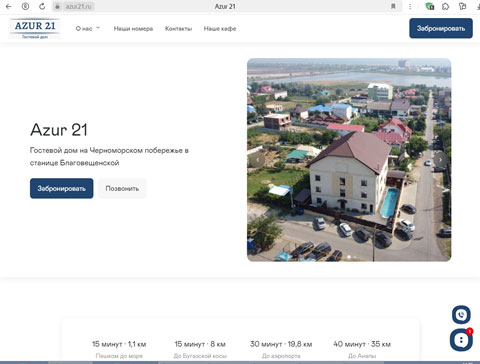
Task: Expand the "О нас" dropdown menu
Action: point(88,29)
